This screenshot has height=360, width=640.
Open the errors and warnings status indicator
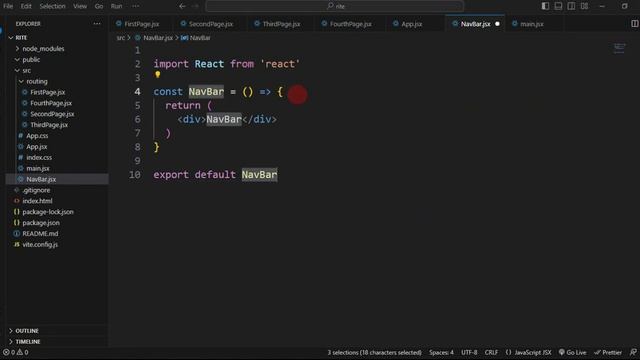pos(16,352)
